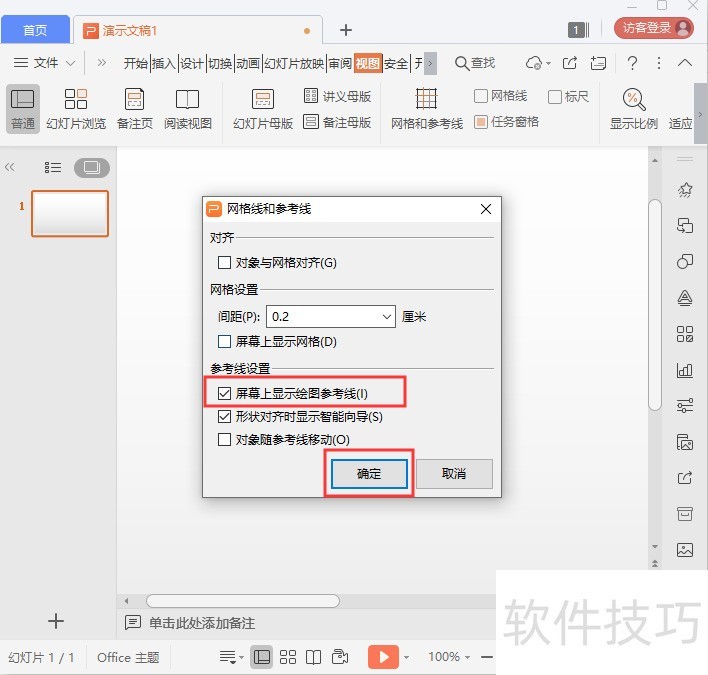Open Slide Sorter view (幻灯片浏览)
Viewport: 708px width, 675px height.
pyautogui.click(x=76, y=109)
